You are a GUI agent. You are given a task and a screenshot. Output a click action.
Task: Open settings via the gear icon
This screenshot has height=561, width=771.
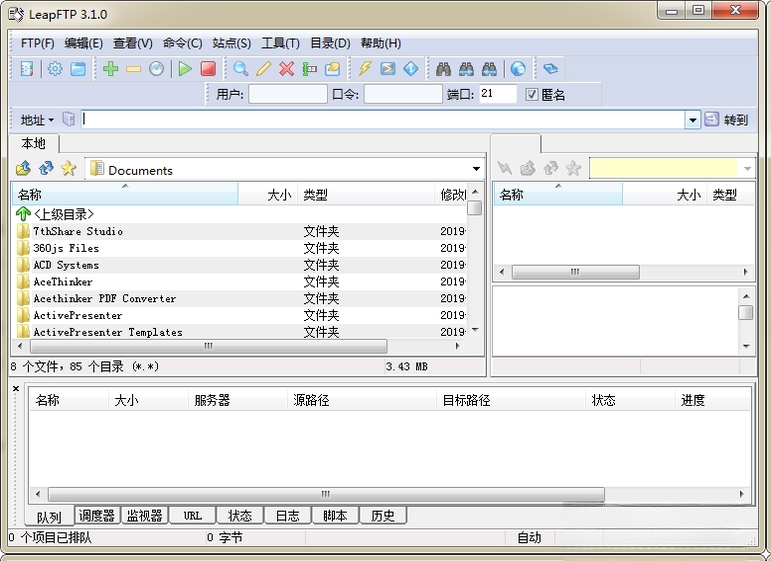[x=55, y=68]
